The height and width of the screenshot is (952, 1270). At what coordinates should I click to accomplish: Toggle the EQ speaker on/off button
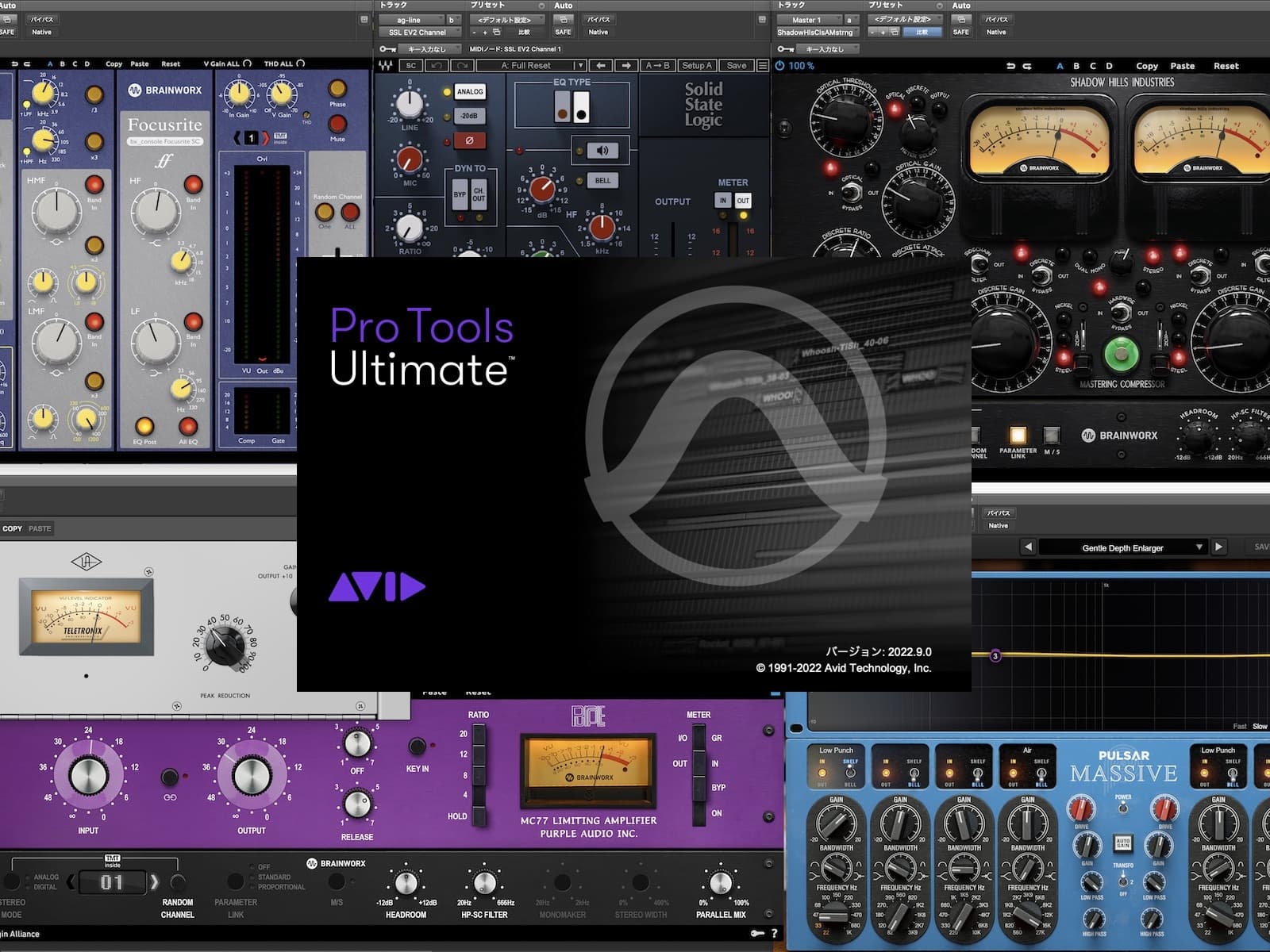click(x=602, y=150)
